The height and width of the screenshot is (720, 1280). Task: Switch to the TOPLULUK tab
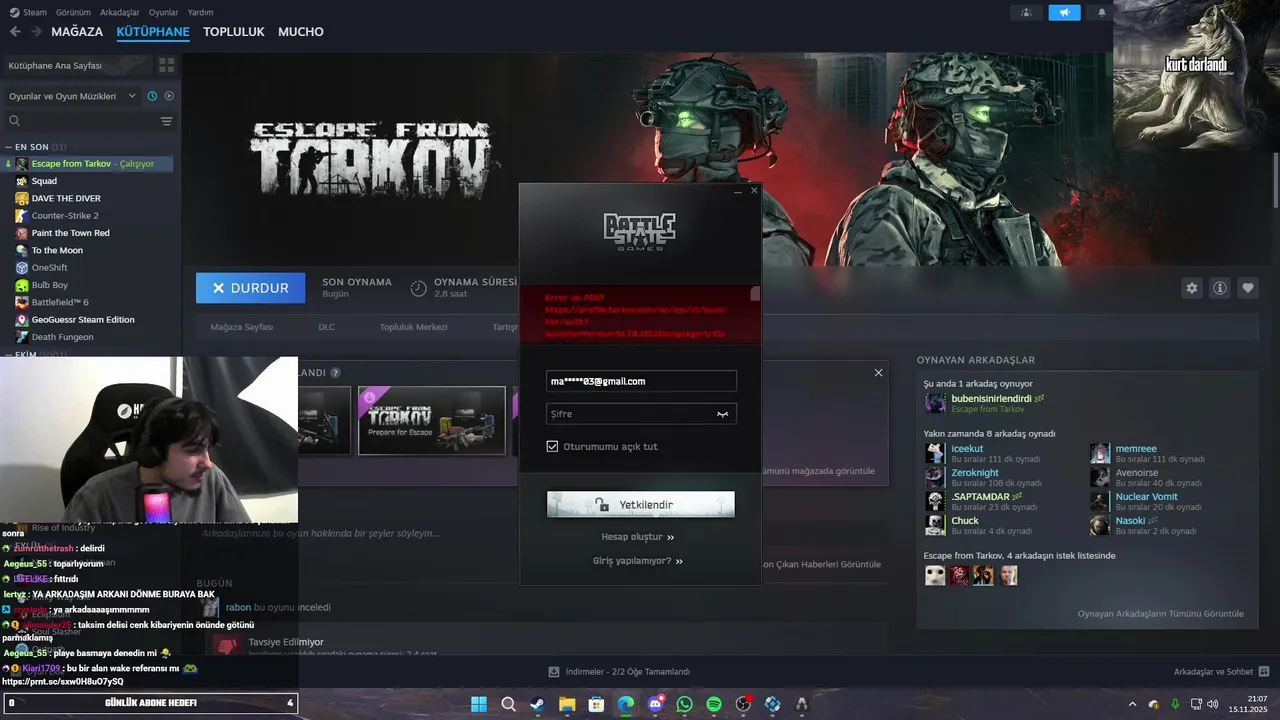click(233, 32)
